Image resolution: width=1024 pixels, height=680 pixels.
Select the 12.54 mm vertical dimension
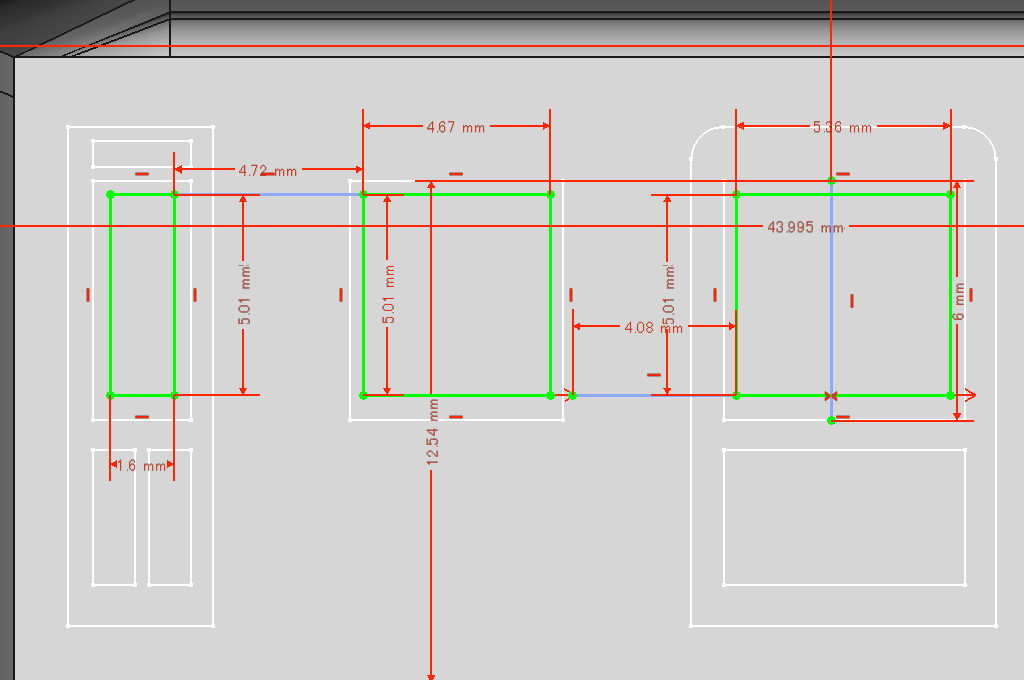pos(432,432)
